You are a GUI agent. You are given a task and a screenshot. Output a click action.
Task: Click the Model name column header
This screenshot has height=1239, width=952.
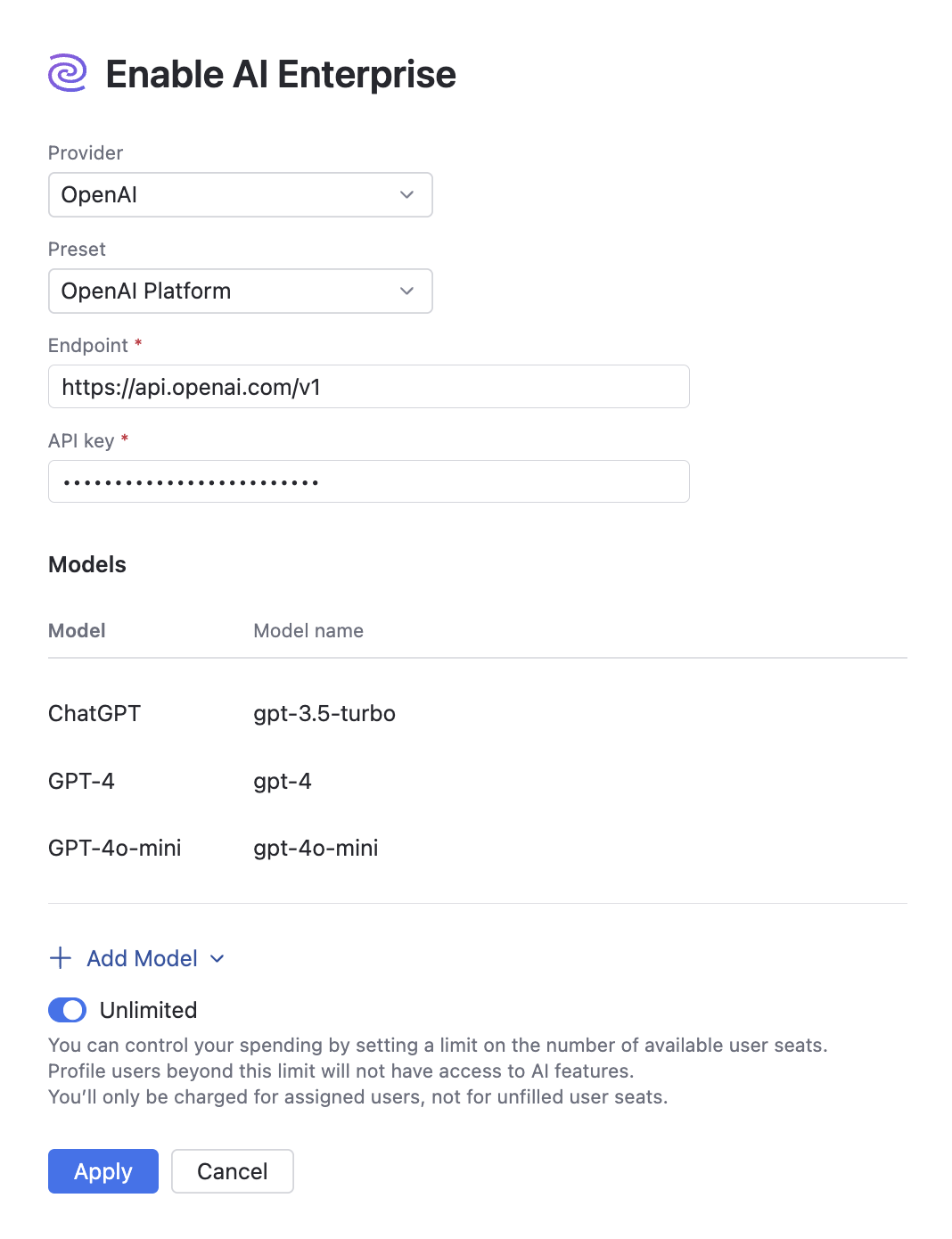point(308,630)
